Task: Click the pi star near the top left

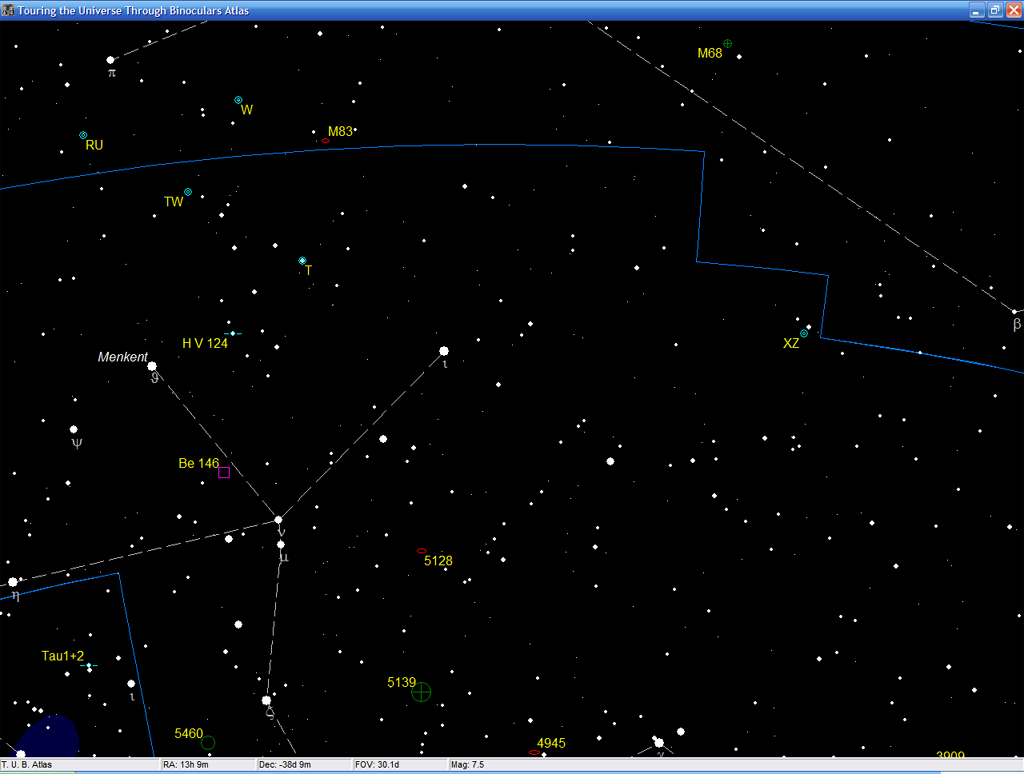Action: click(110, 60)
